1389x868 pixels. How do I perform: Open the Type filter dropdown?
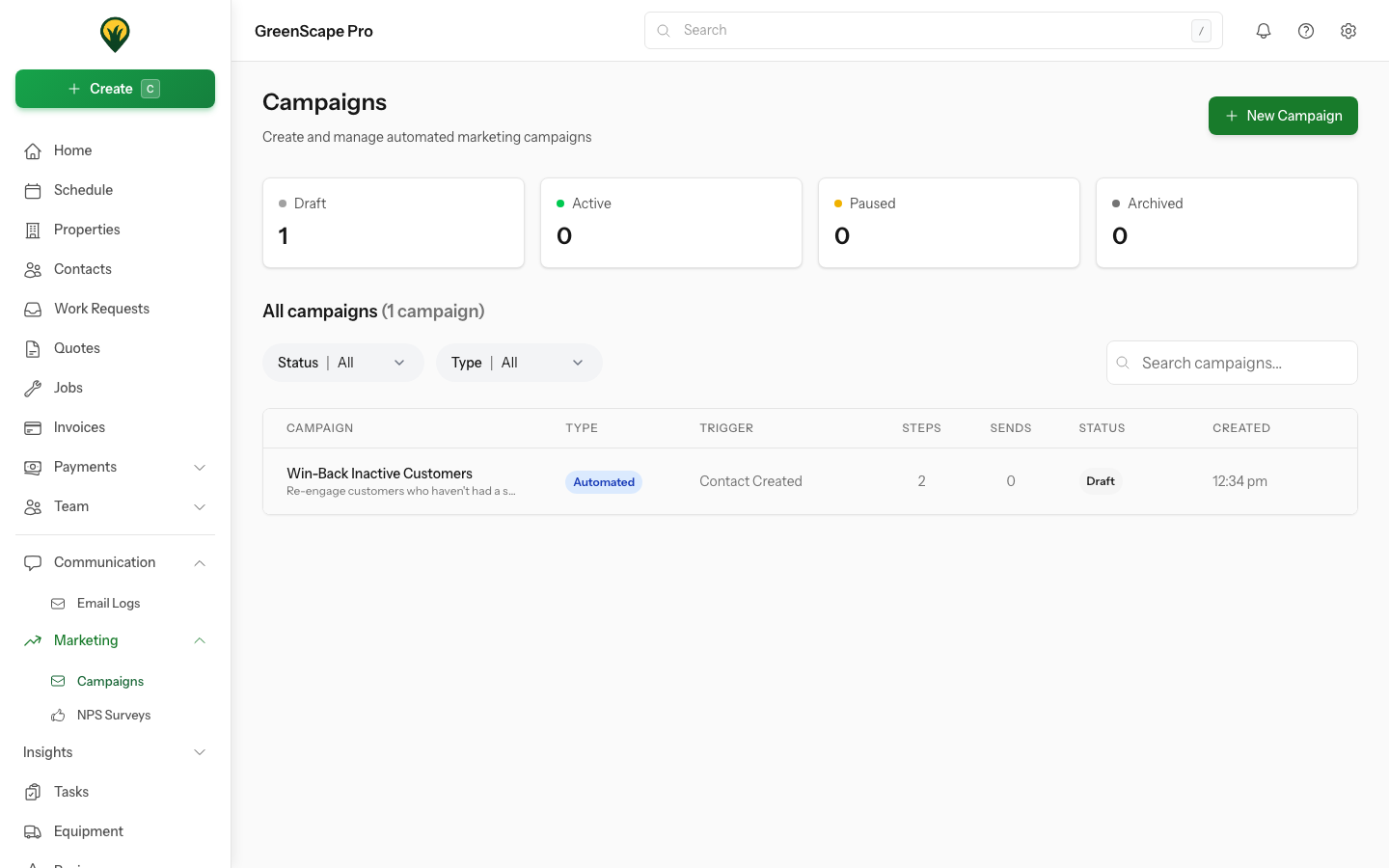[519, 362]
